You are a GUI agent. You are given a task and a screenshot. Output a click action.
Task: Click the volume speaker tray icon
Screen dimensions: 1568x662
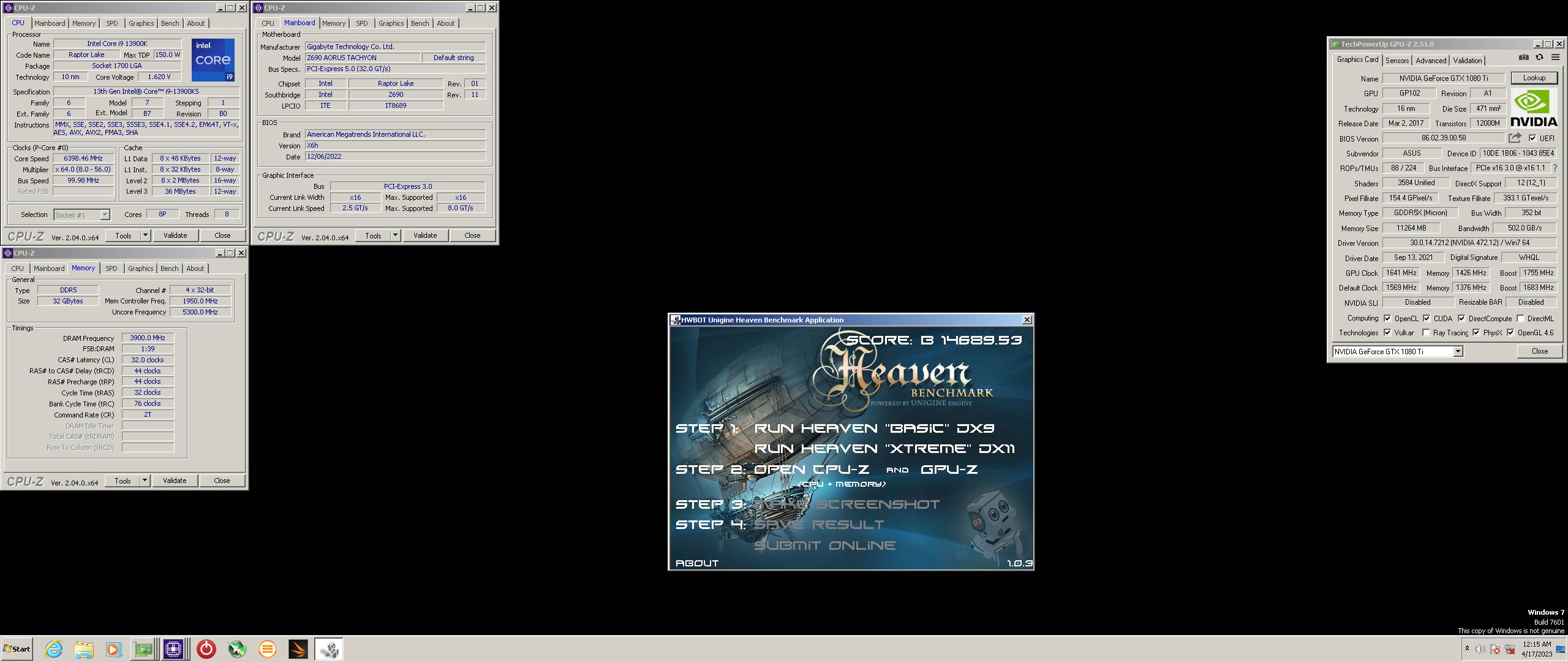click(1480, 649)
